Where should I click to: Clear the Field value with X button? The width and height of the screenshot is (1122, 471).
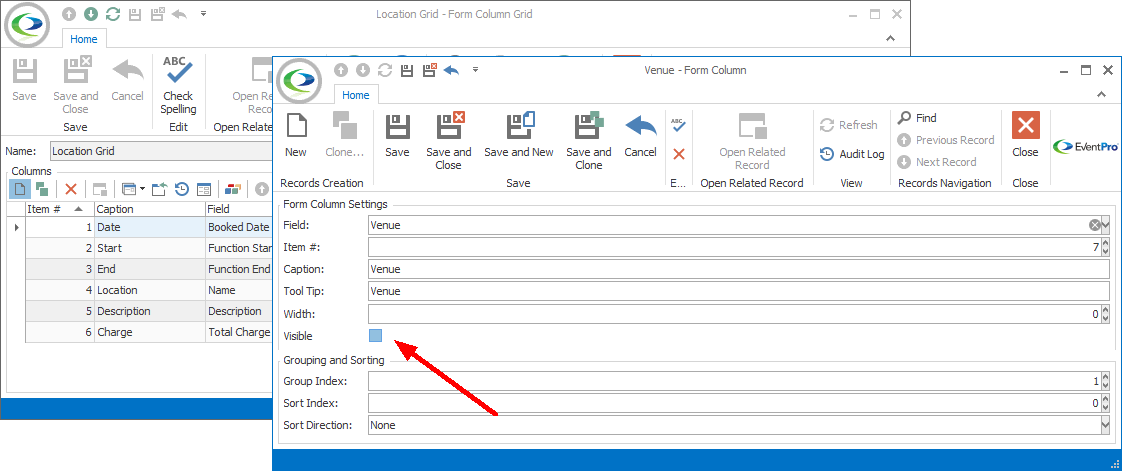1094,225
